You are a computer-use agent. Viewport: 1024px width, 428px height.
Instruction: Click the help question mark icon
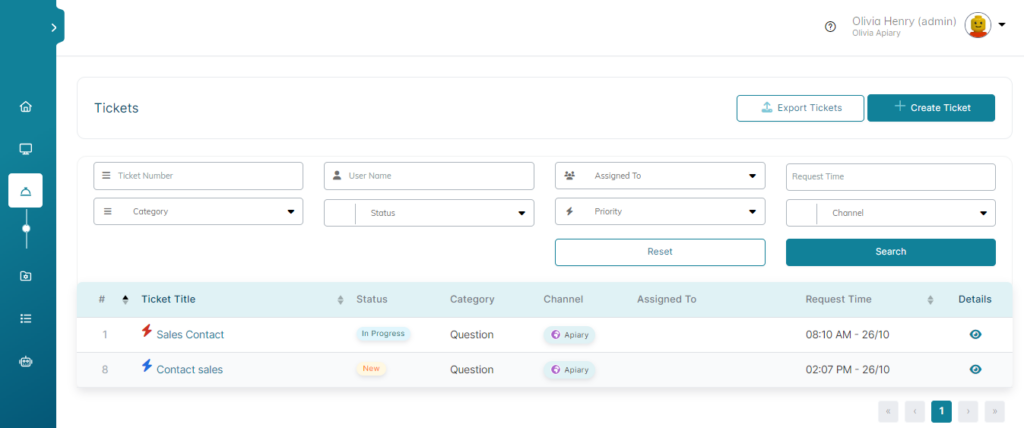830,27
